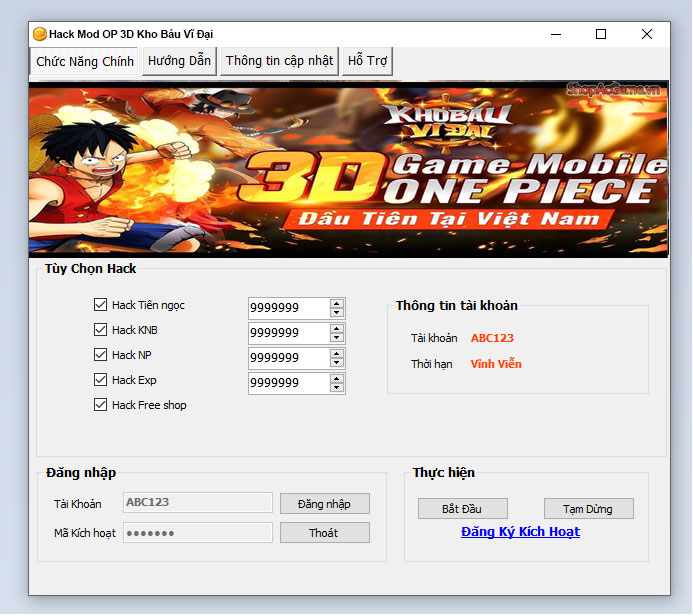Switch to the Hướng Dẫn tab
693x616 pixels.
point(179,61)
